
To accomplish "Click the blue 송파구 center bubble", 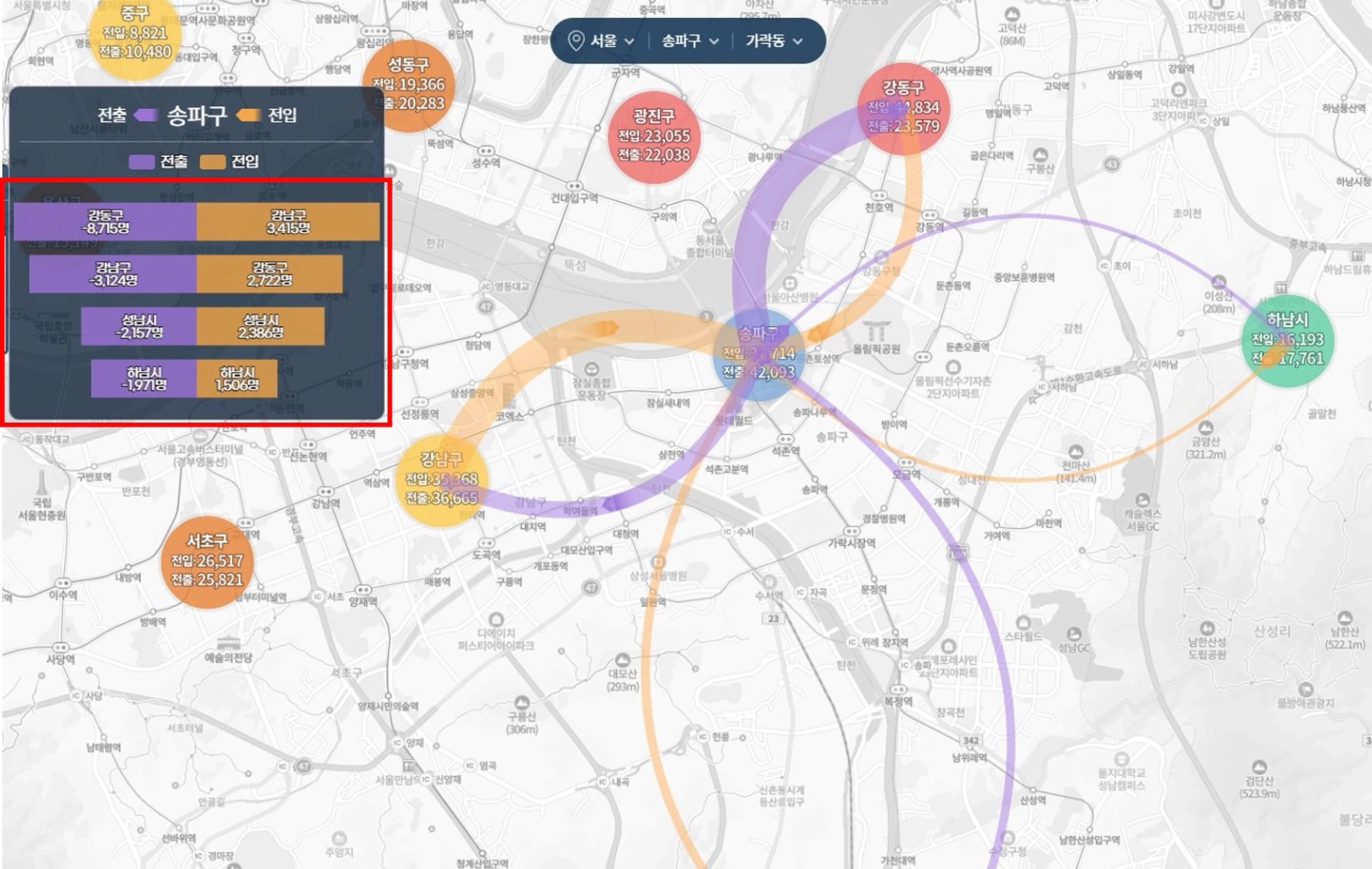I will coord(758,354).
